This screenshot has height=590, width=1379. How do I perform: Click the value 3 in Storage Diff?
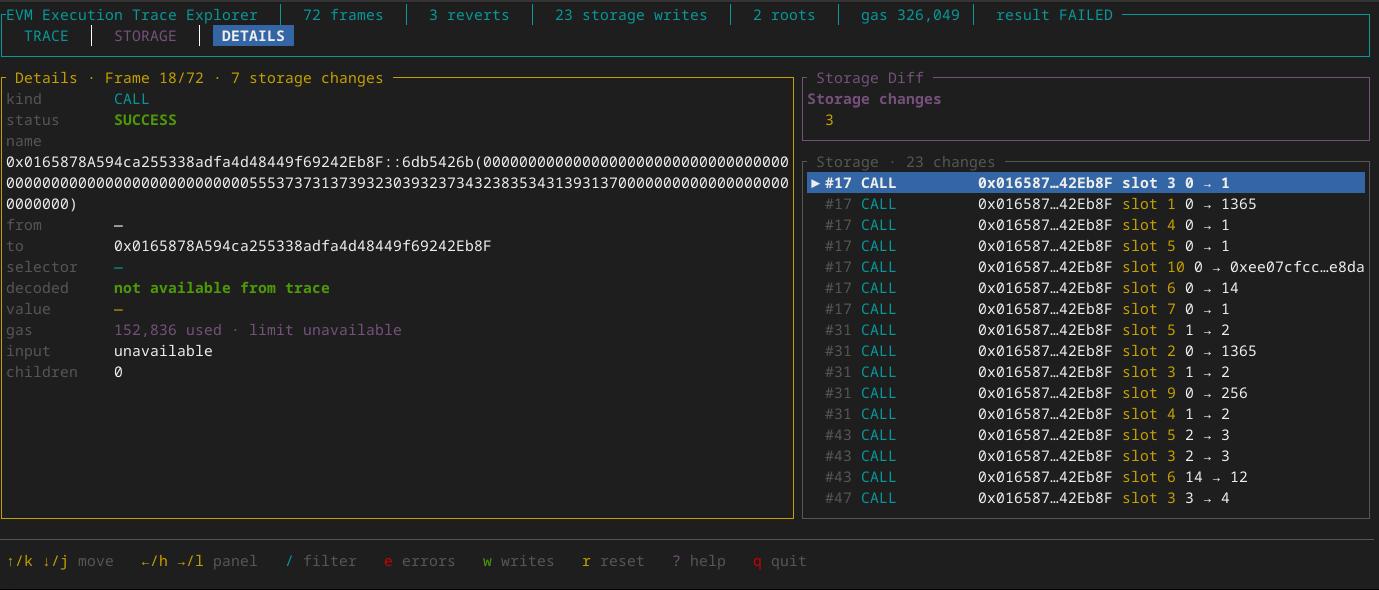pyautogui.click(x=829, y=120)
